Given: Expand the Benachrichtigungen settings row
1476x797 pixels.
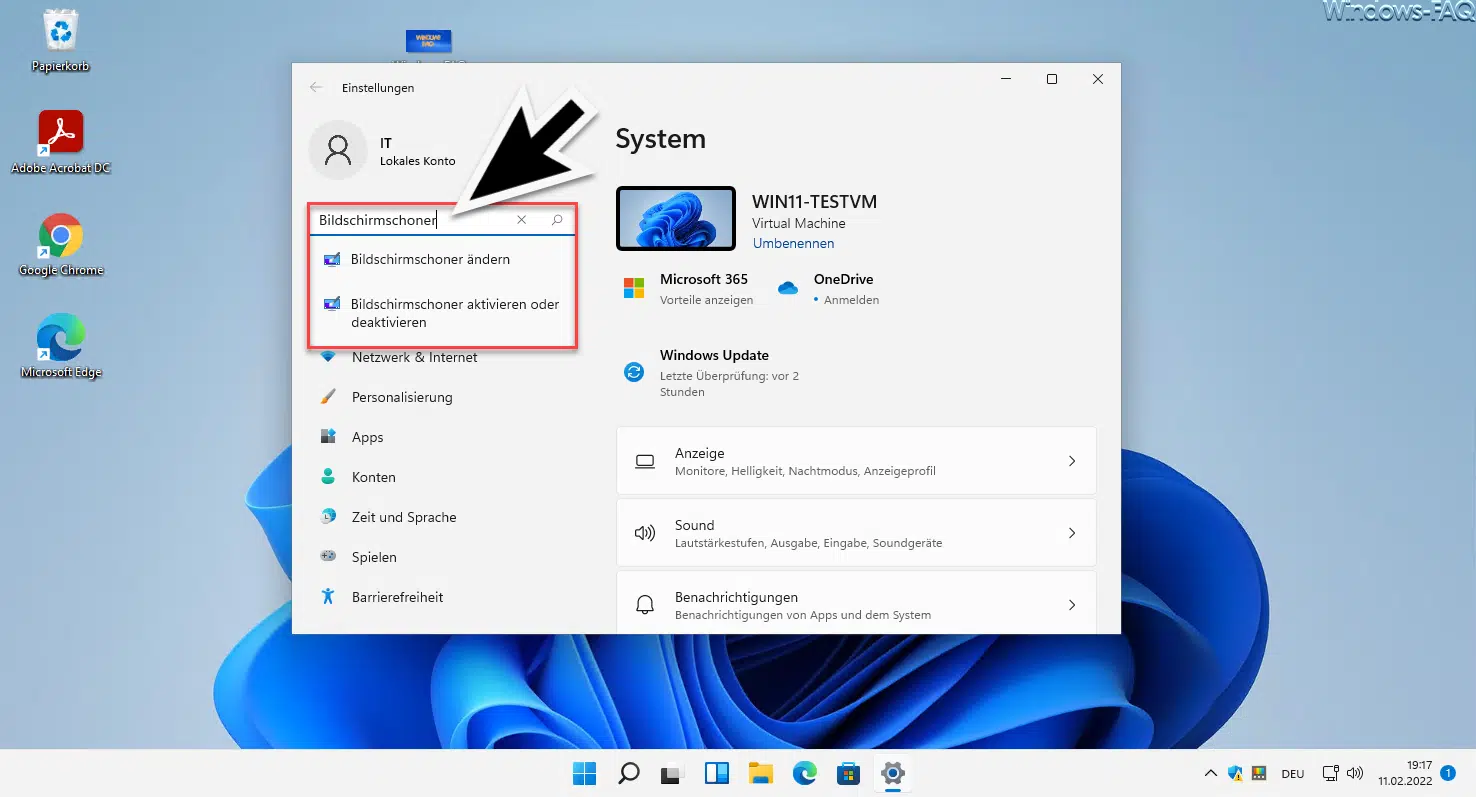Looking at the screenshot, I should pyautogui.click(x=856, y=604).
